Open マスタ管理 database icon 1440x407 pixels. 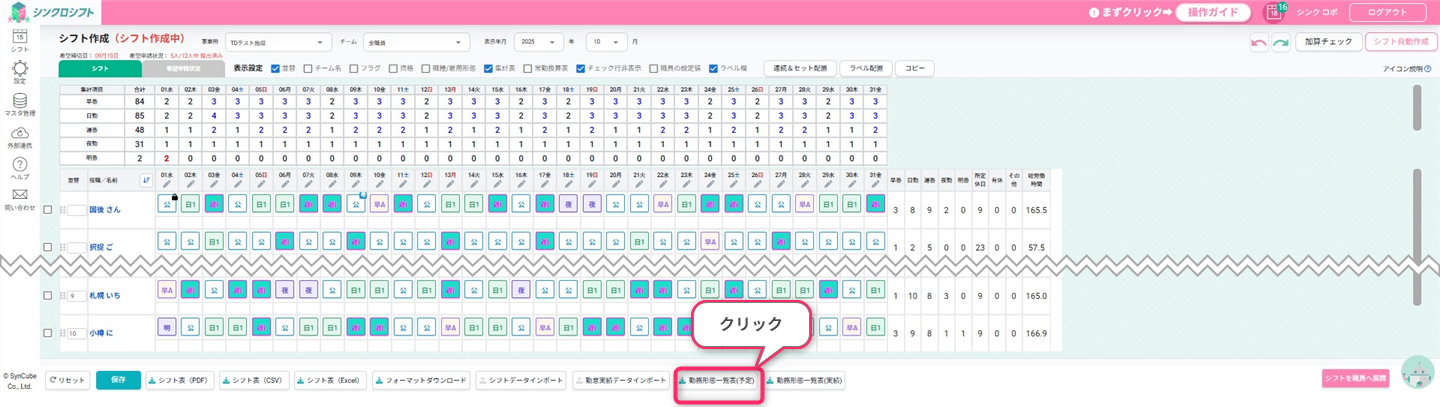(x=19, y=101)
